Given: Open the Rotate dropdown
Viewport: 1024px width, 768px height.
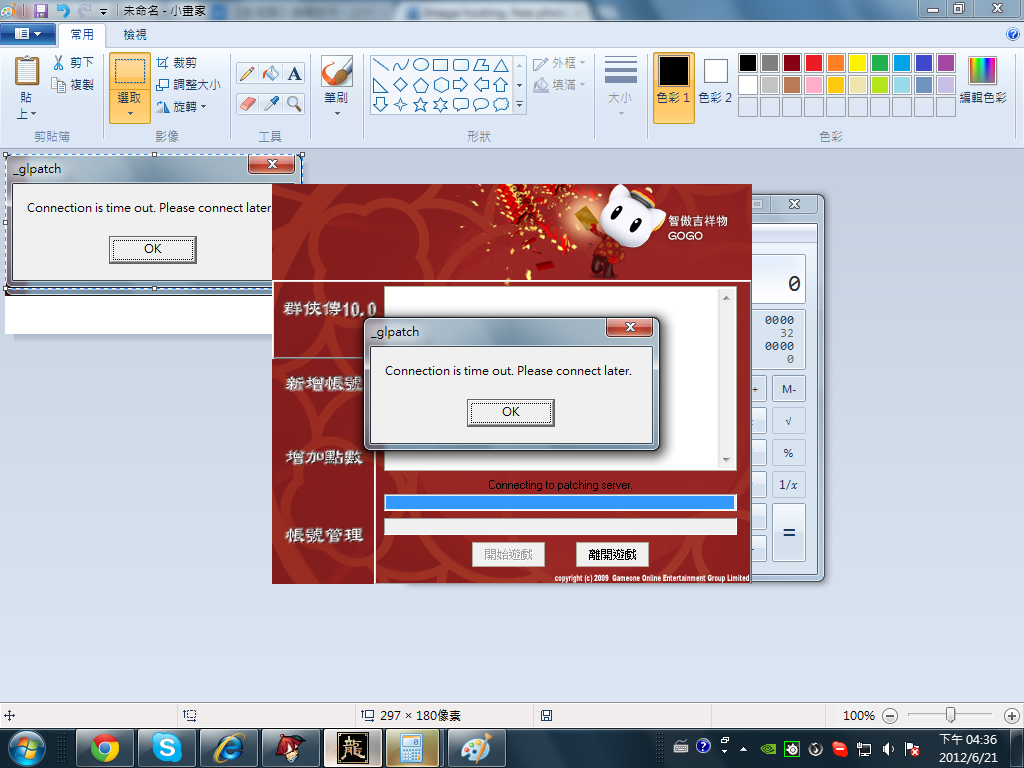Looking at the screenshot, I should point(181,106).
